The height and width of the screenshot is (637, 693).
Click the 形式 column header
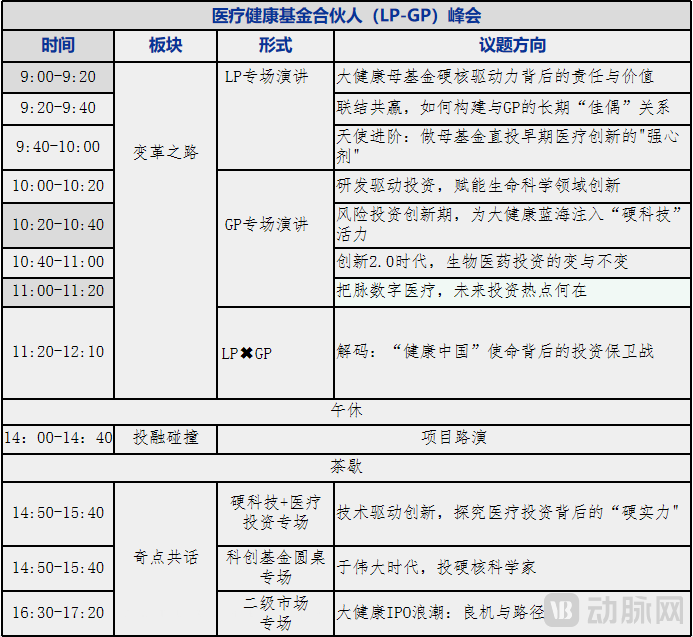[x=275, y=46]
